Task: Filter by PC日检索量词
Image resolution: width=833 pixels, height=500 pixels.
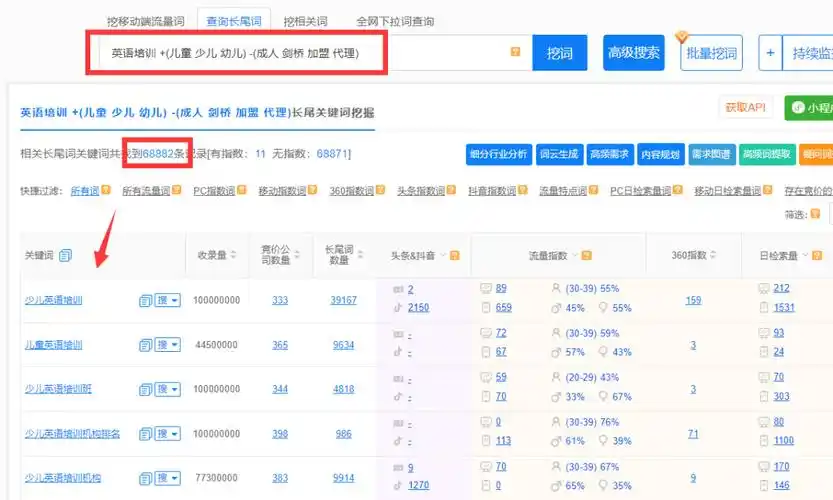Action: [641, 191]
